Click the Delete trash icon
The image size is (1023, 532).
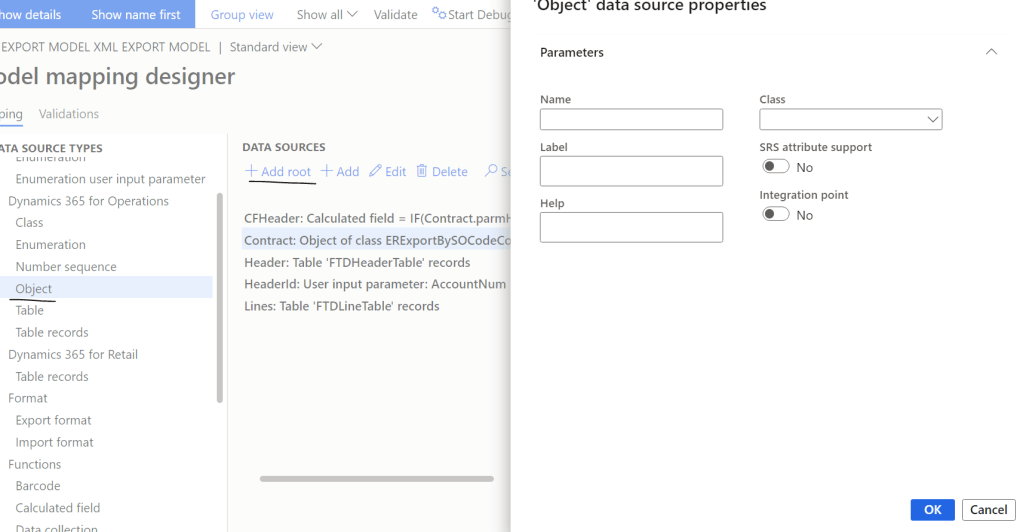422,172
